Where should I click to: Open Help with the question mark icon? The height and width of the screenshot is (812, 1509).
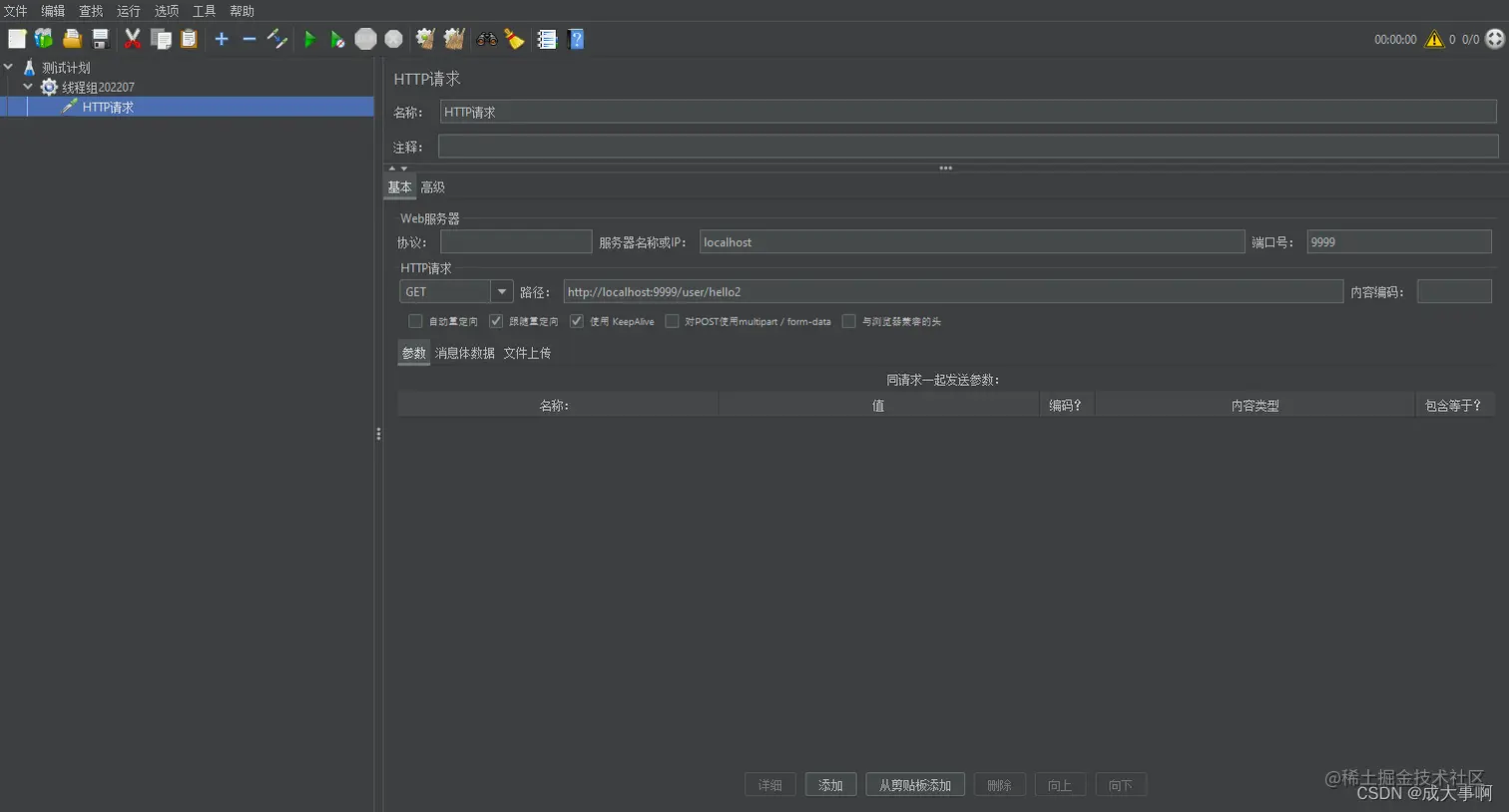576,39
